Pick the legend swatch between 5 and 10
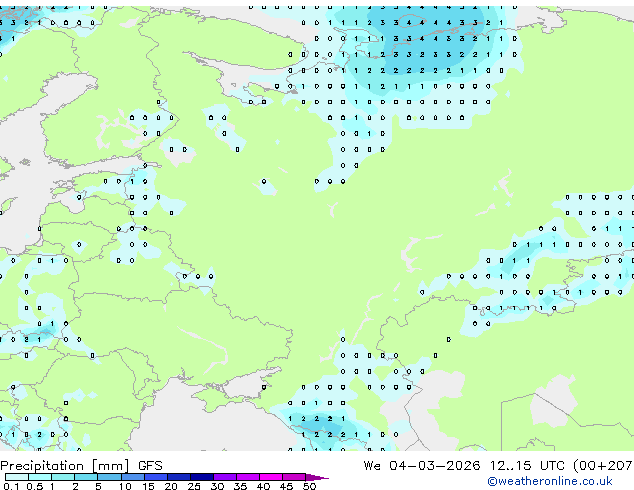The image size is (634, 490). [x=109, y=477]
